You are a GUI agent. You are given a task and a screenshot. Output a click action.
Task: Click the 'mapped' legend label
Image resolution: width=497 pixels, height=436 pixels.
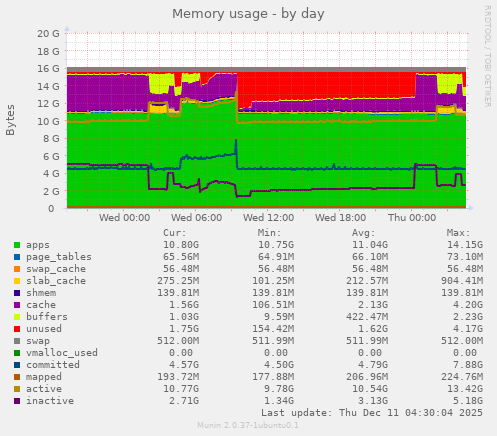point(44,377)
